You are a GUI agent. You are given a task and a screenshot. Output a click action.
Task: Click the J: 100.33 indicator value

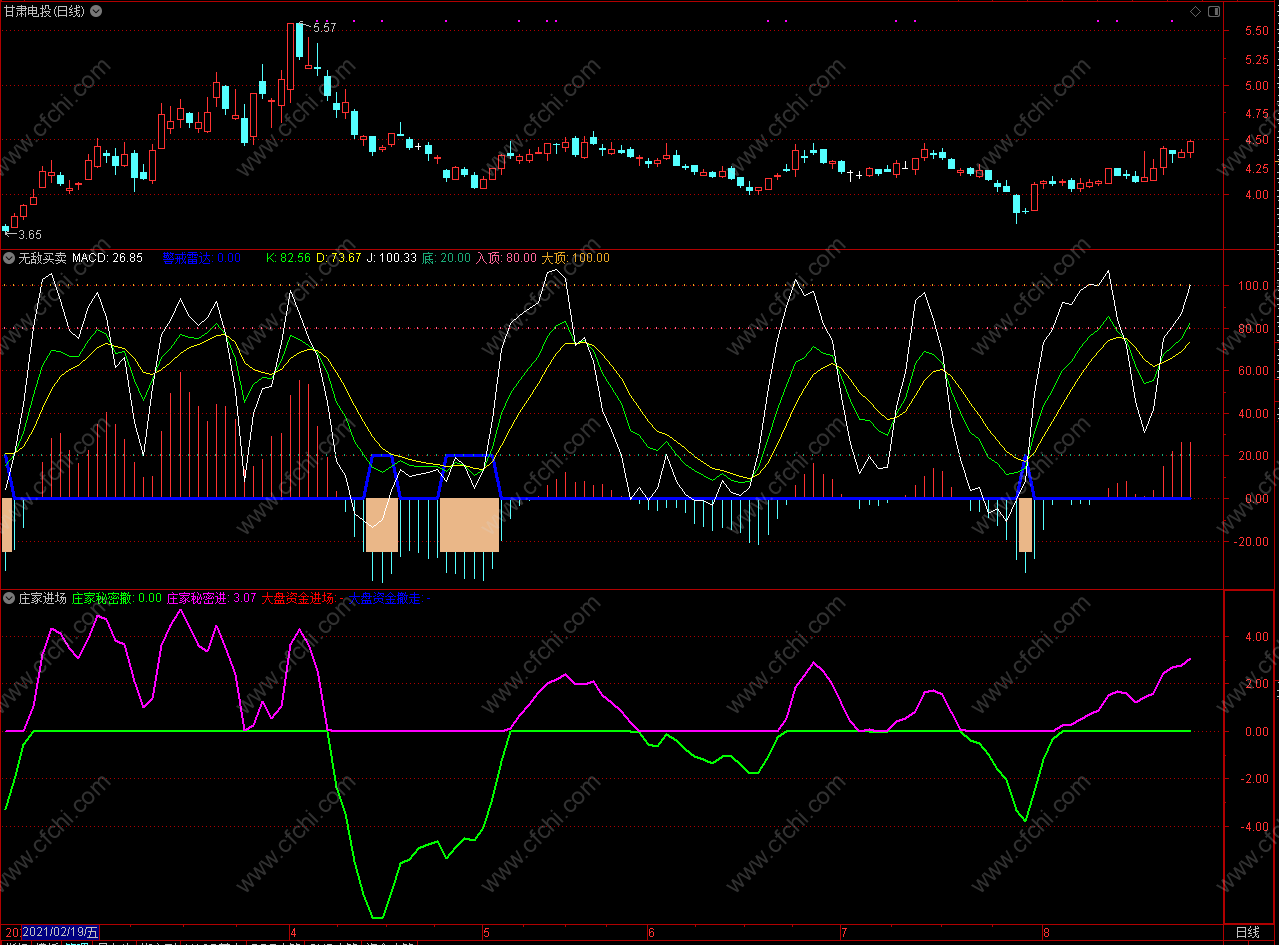(391, 258)
